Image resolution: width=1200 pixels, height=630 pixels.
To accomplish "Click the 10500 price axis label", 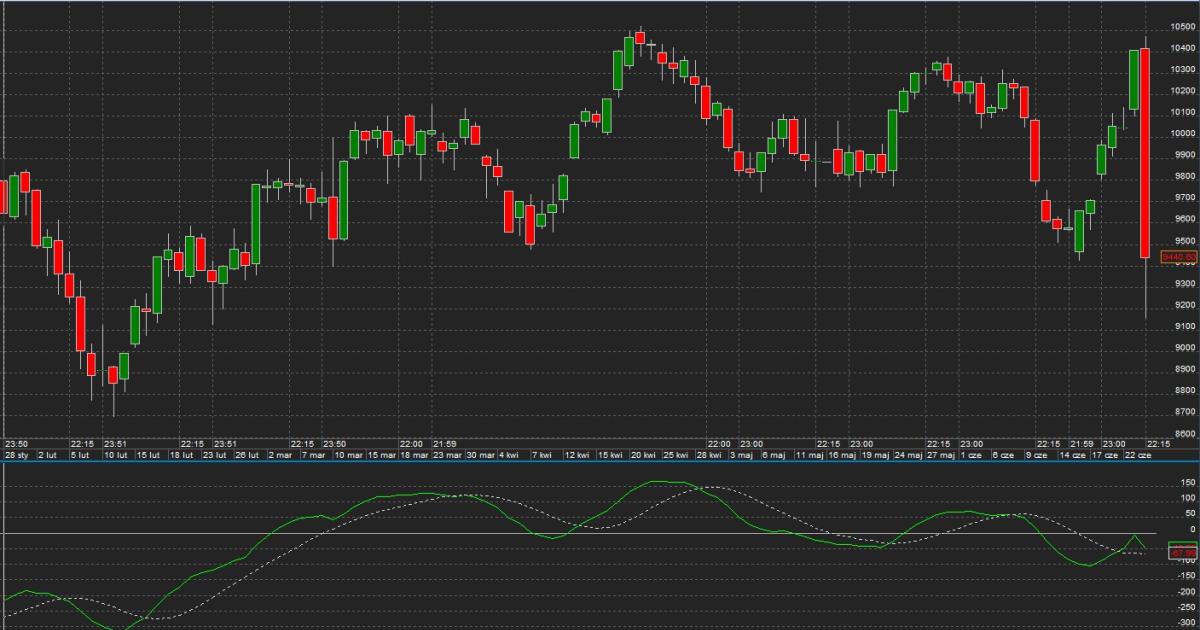I will (1183, 27).
